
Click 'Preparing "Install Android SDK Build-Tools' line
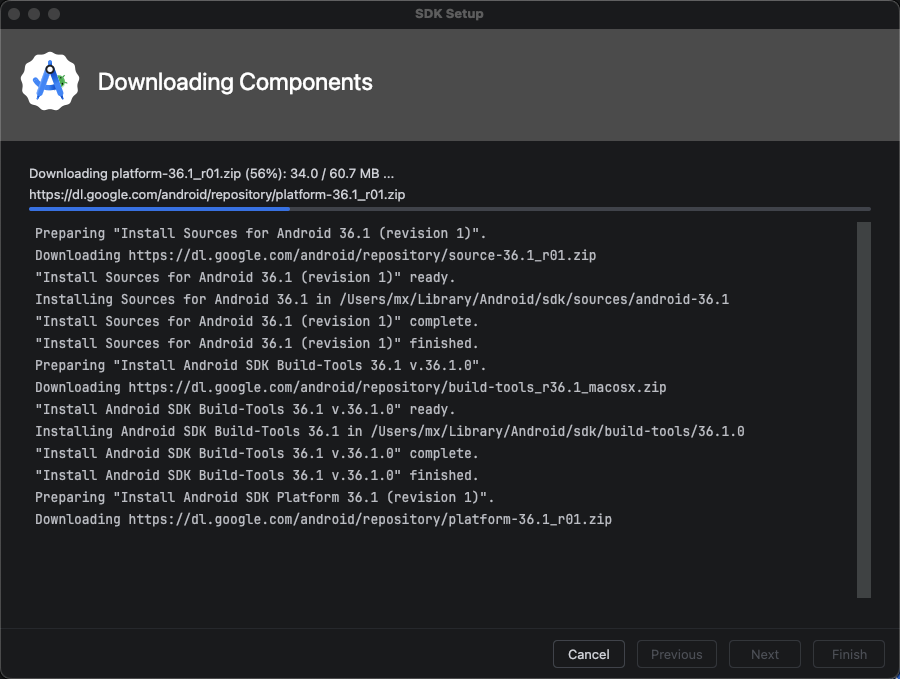click(x=261, y=366)
